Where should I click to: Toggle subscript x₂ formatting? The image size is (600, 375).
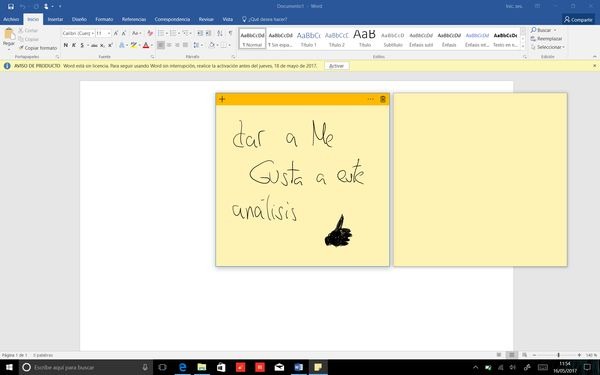tap(102, 45)
